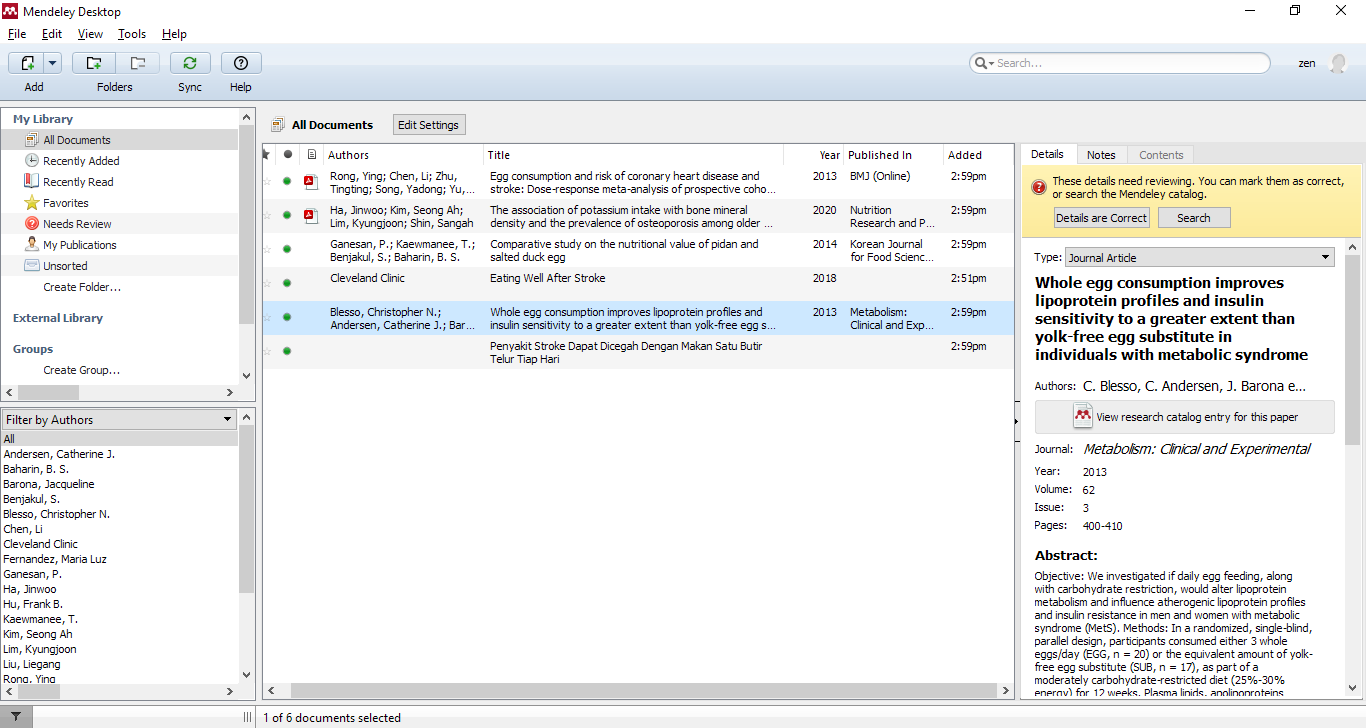Image resolution: width=1366 pixels, height=728 pixels.
Task: Open the Filter by Authors dropdown
Action: 119,420
